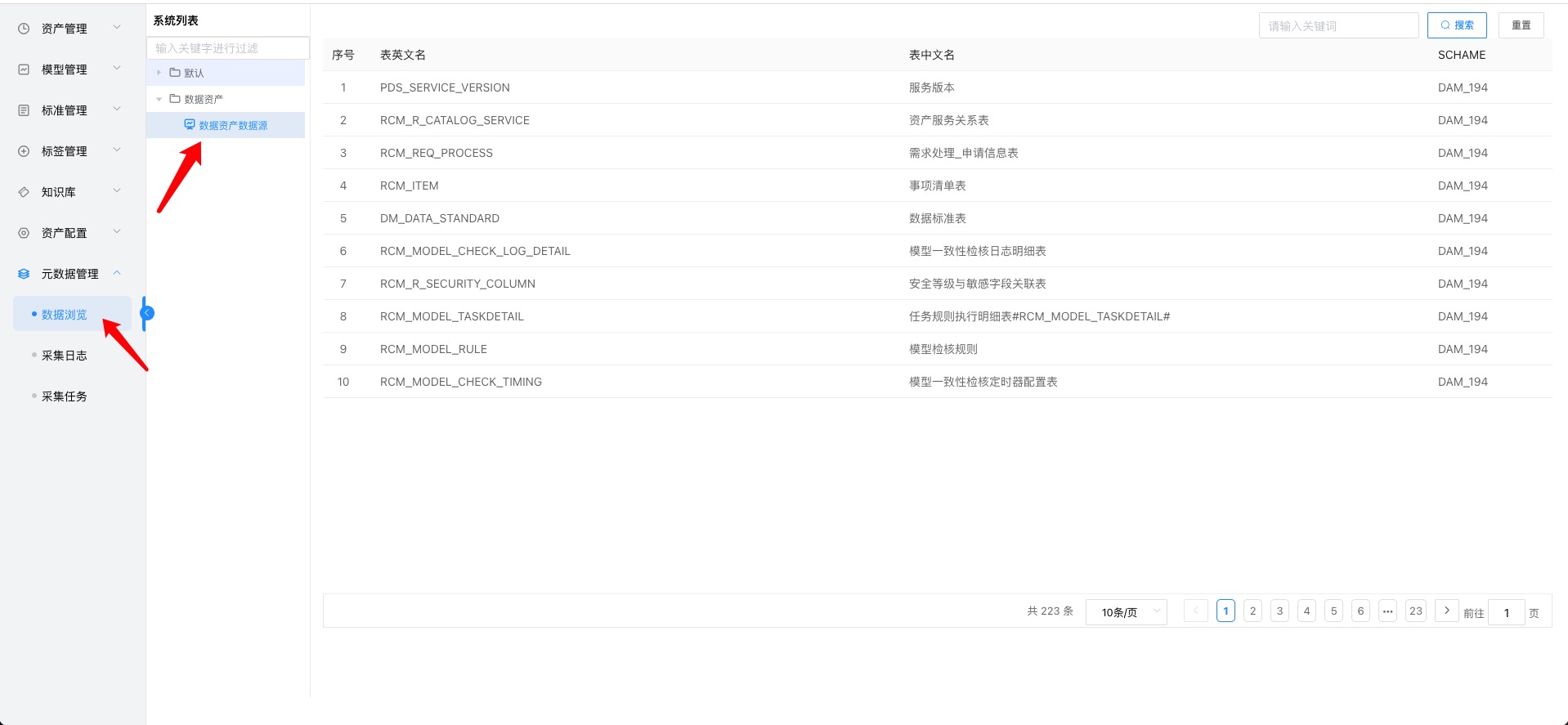Expand the 默认 tree node arrow
The width and height of the screenshot is (1568, 725).
tap(159, 73)
